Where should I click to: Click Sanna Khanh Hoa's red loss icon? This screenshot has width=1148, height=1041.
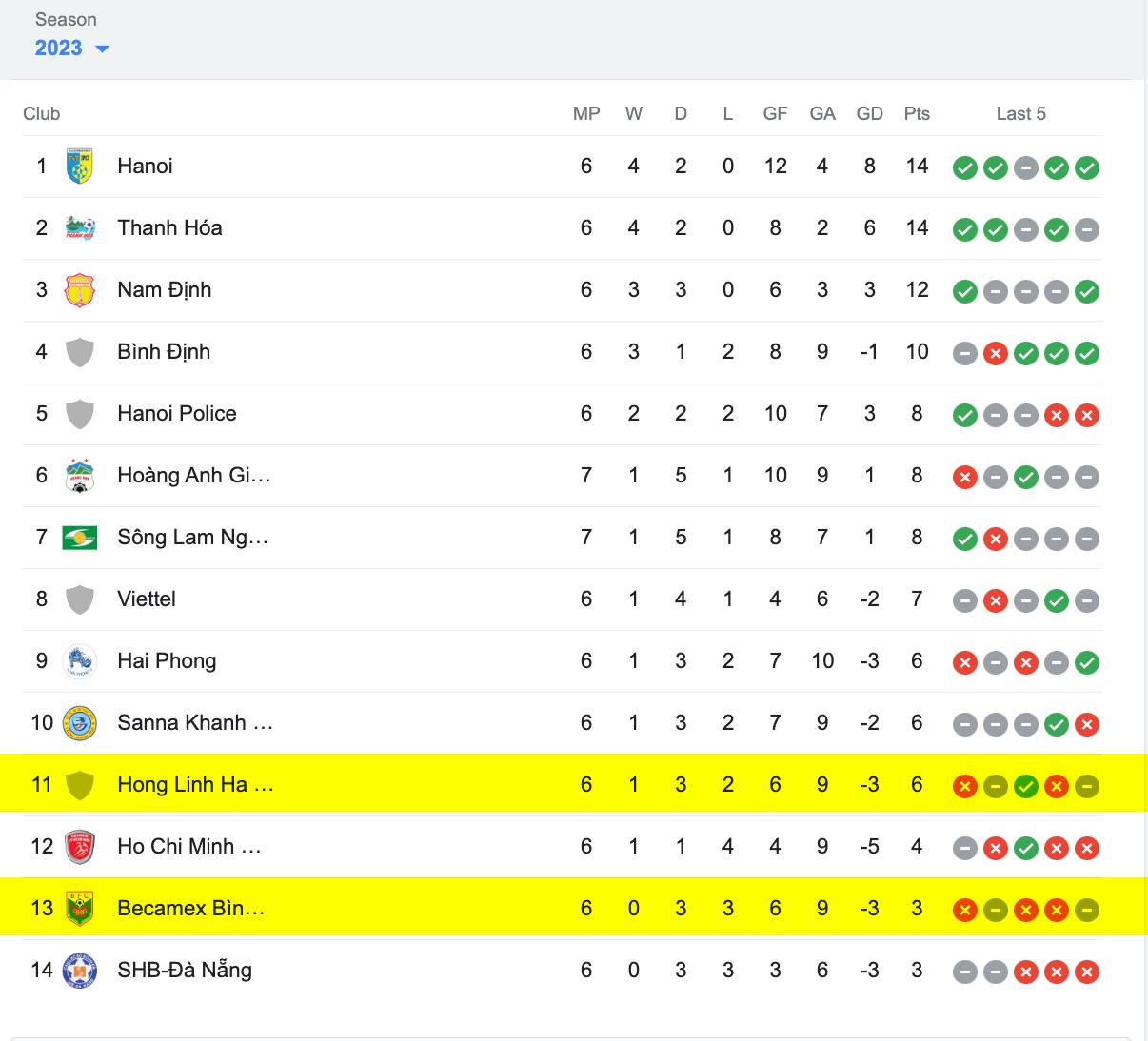pos(1087,725)
